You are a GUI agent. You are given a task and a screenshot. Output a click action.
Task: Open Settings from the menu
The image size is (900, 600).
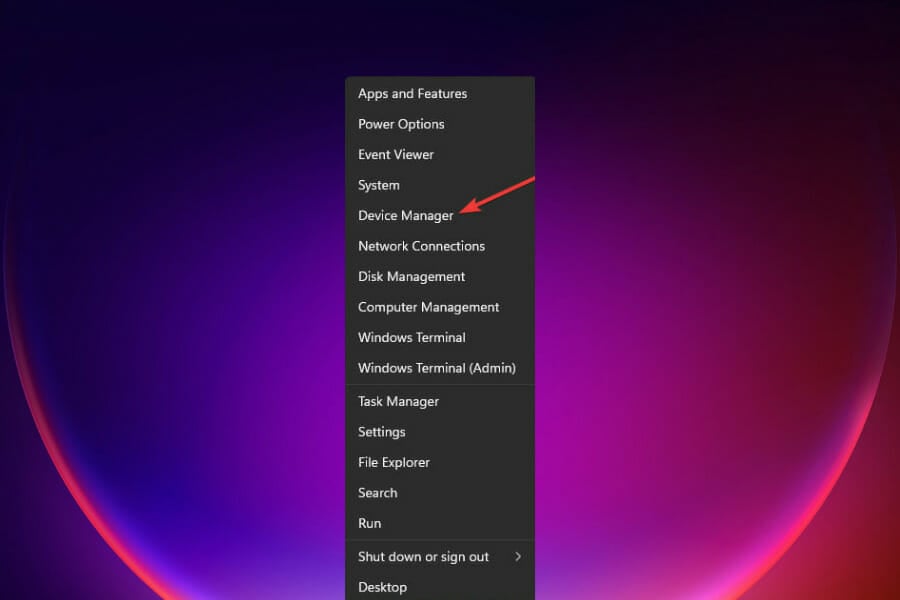pos(440,432)
